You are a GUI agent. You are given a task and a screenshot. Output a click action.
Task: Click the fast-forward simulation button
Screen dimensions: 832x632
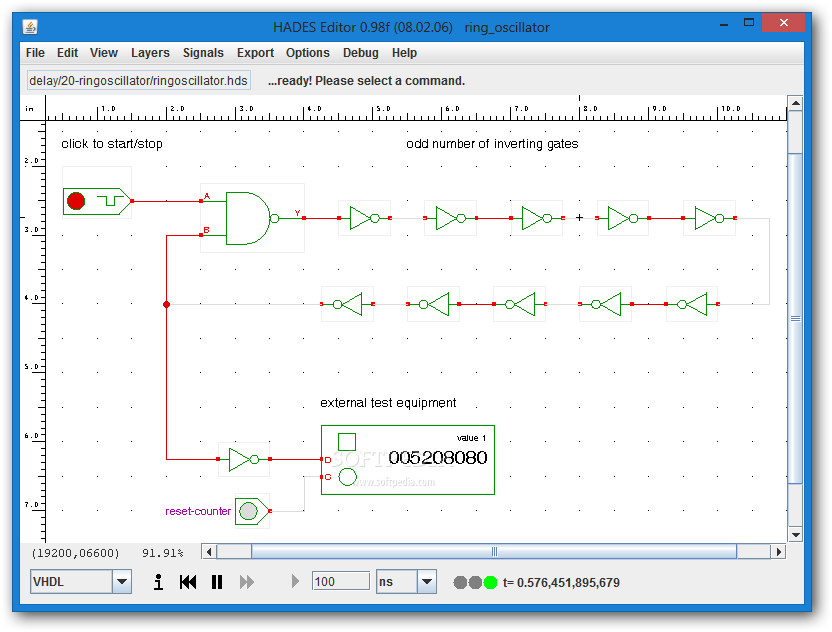point(247,582)
